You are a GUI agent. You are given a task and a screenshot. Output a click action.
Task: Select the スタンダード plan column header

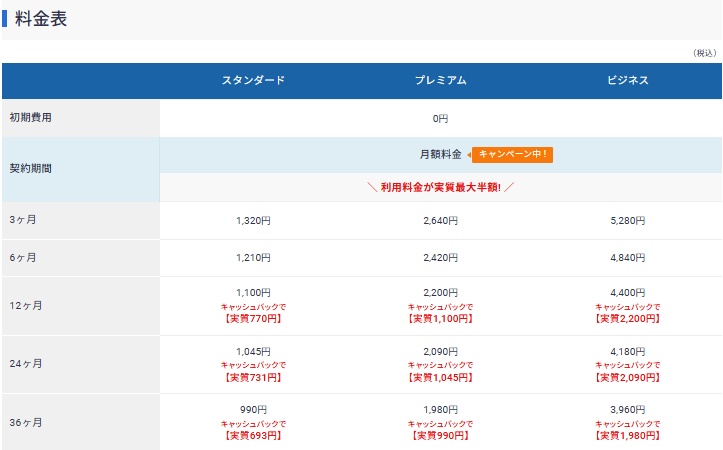[x=253, y=80]
